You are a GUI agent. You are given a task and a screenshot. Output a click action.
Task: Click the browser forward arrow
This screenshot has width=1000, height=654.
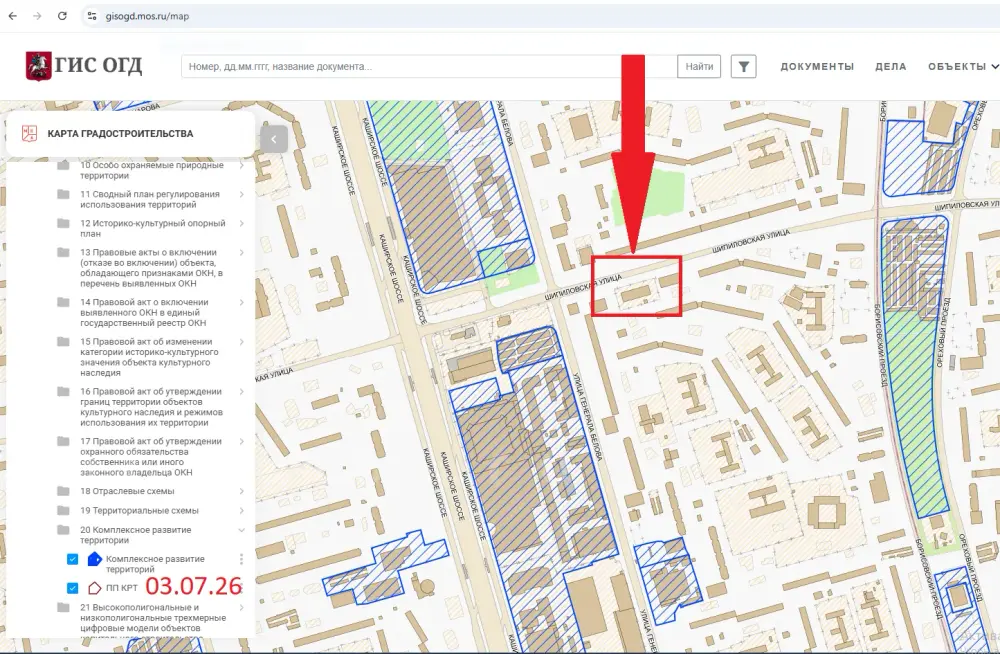37,16
